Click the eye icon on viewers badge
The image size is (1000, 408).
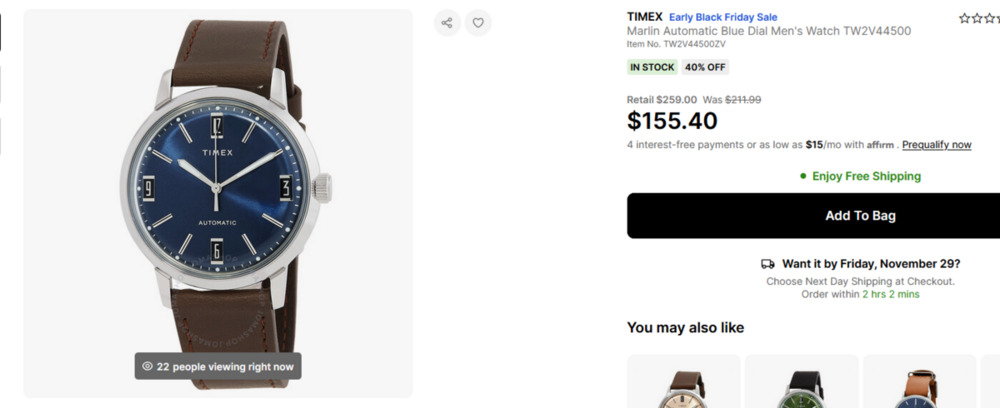pyautogui.click(x=147, y=367)
